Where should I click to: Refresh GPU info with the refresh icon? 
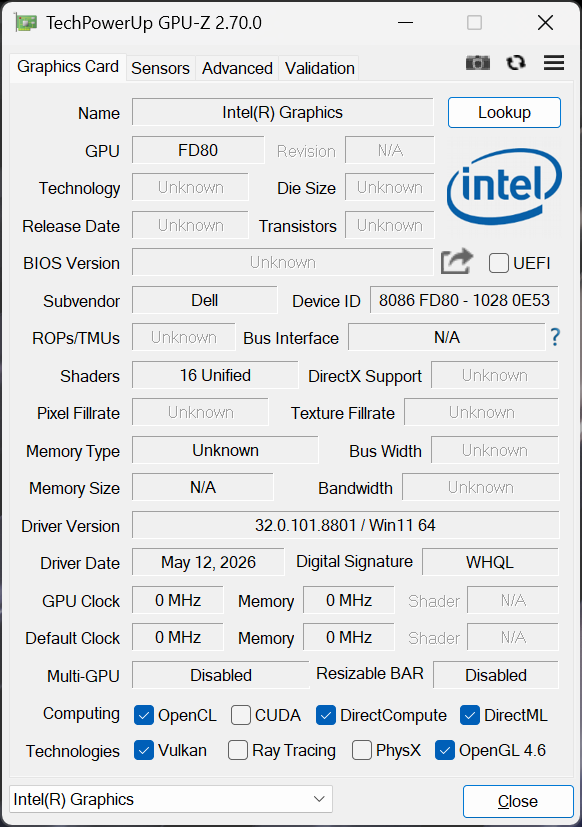pos(516,63)
